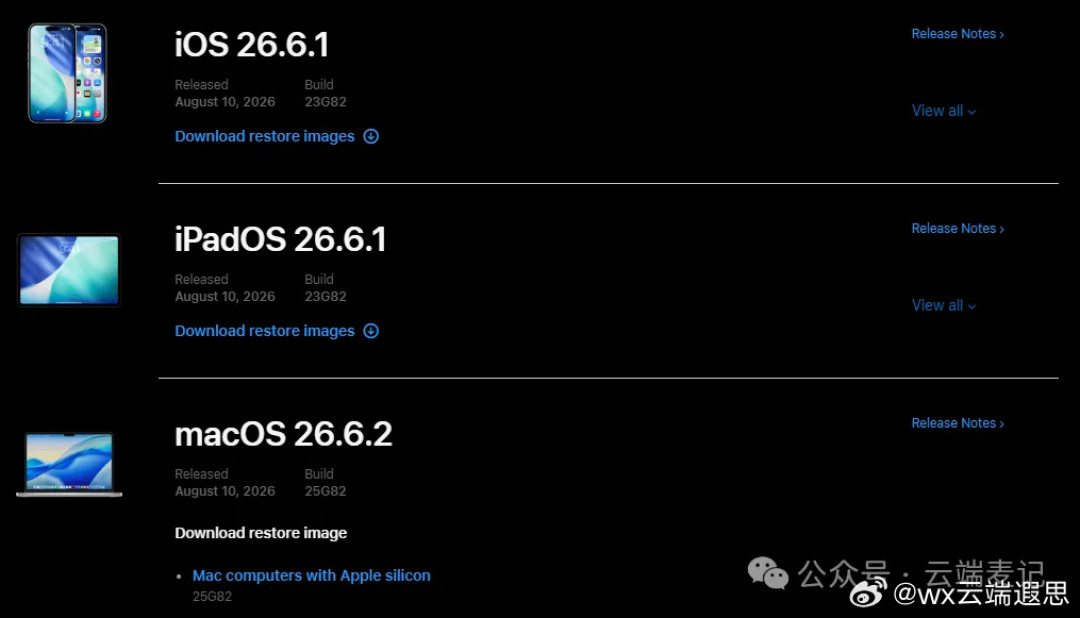Expand View all for iOS 26.6.1
Viewport: 1080px width, 618px height.
944,111
